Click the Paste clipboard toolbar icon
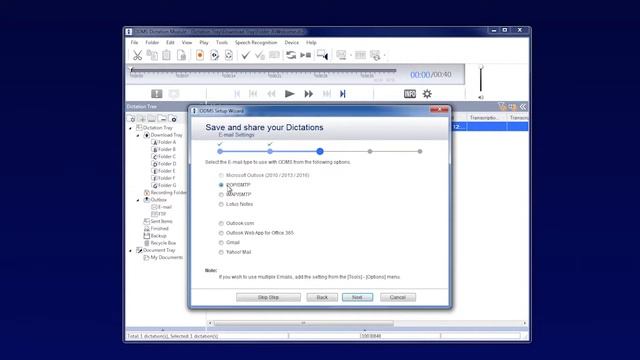The height and width of the screenshot is (360, 640). 167,55
